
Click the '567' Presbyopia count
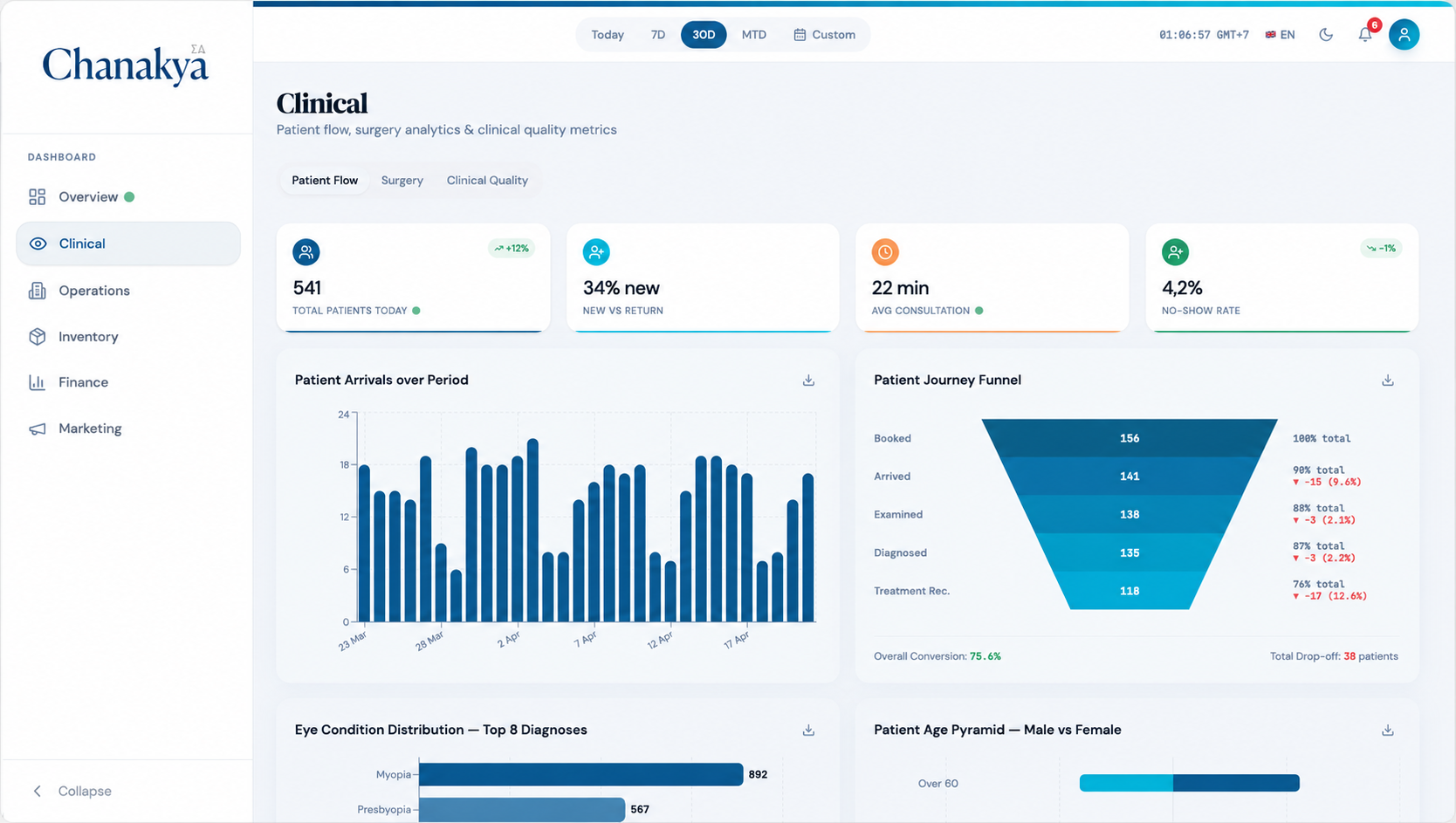[640, 810]
